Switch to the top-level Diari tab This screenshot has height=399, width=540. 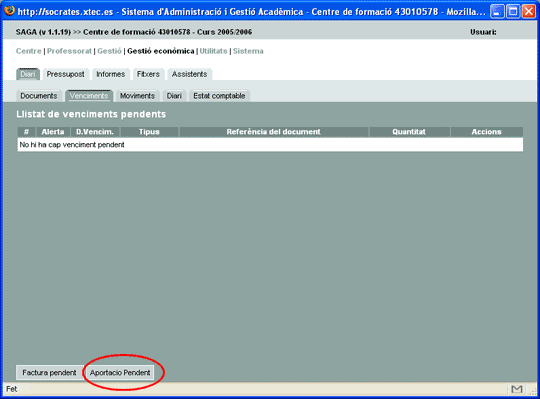point(28,74)
